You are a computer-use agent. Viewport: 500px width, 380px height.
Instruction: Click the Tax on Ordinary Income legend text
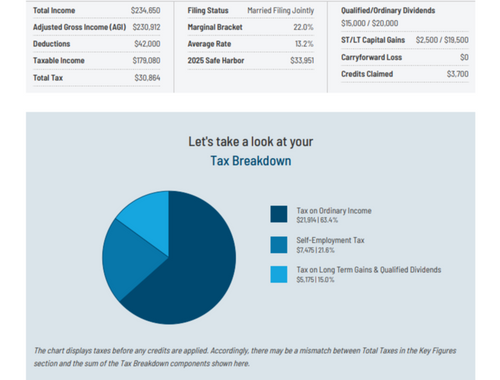334,211
